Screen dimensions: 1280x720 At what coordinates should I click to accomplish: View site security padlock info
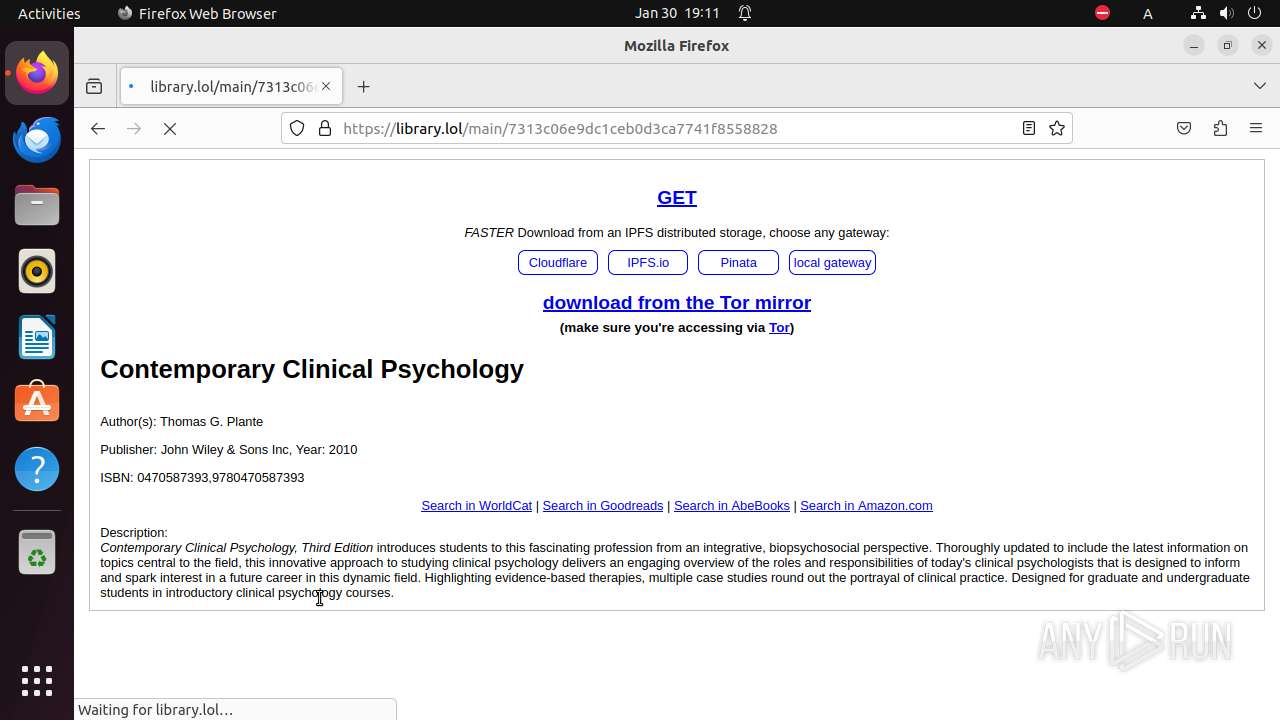click(324, 129)
